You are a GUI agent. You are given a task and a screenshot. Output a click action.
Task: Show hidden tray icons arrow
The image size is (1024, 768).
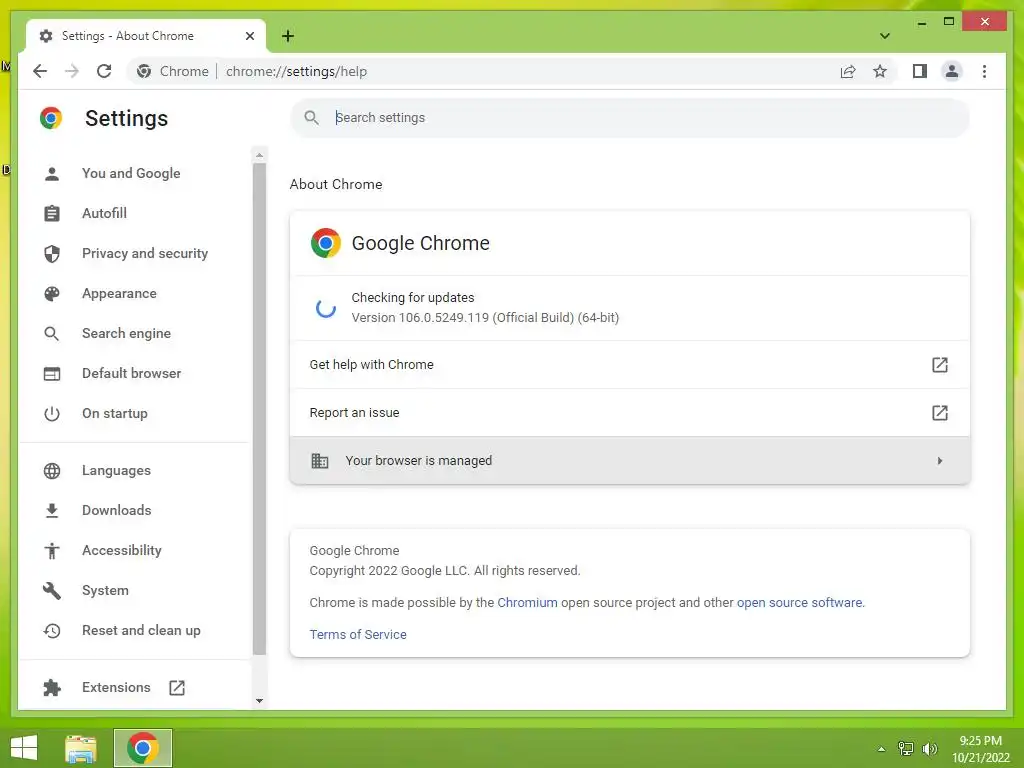point(881,748)
